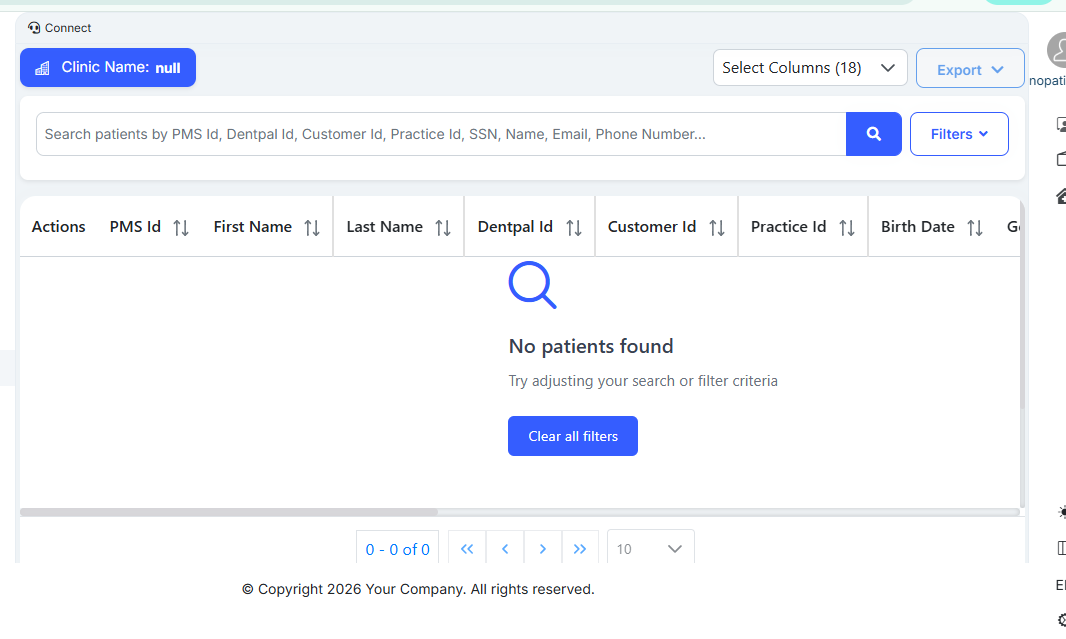Click the Clinic Name badge button
This screenshot has height=639, width=1066.
[108, 68]
